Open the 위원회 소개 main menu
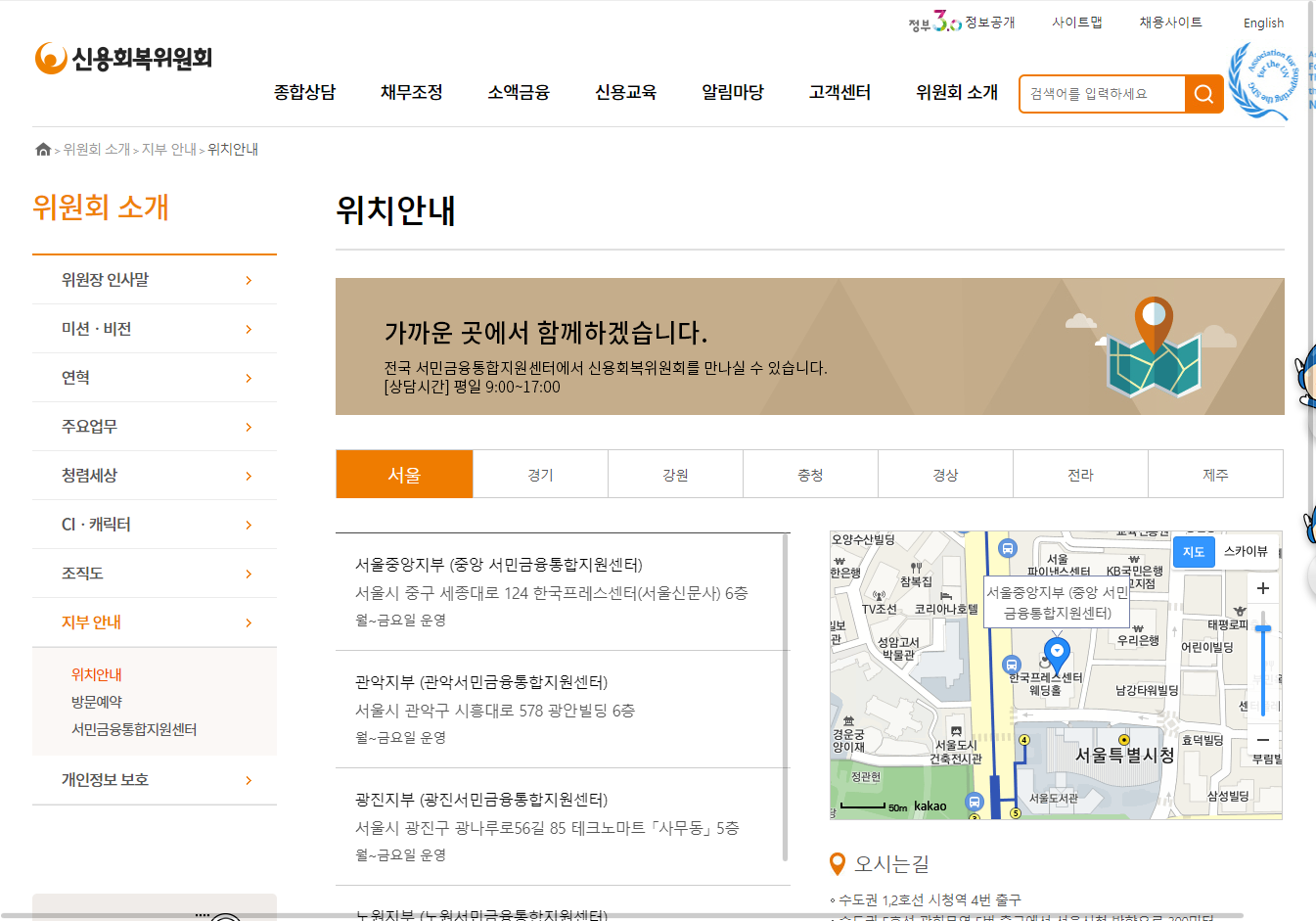1316x921 pixels. [x=957, y=92]
